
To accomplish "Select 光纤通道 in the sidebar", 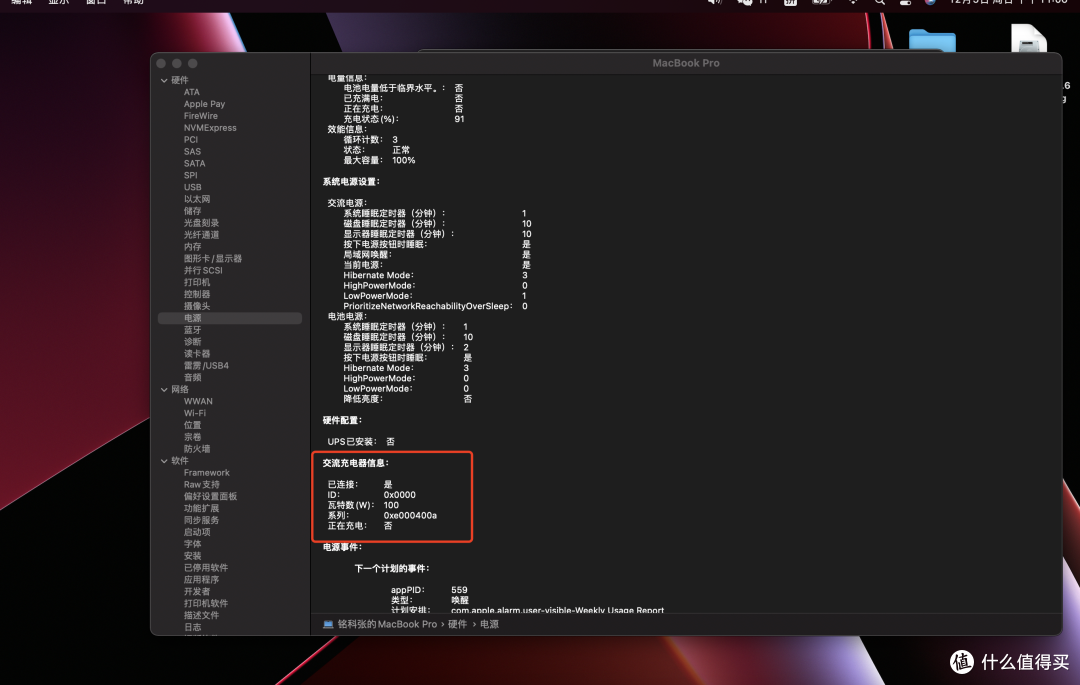I will [201, 235].
